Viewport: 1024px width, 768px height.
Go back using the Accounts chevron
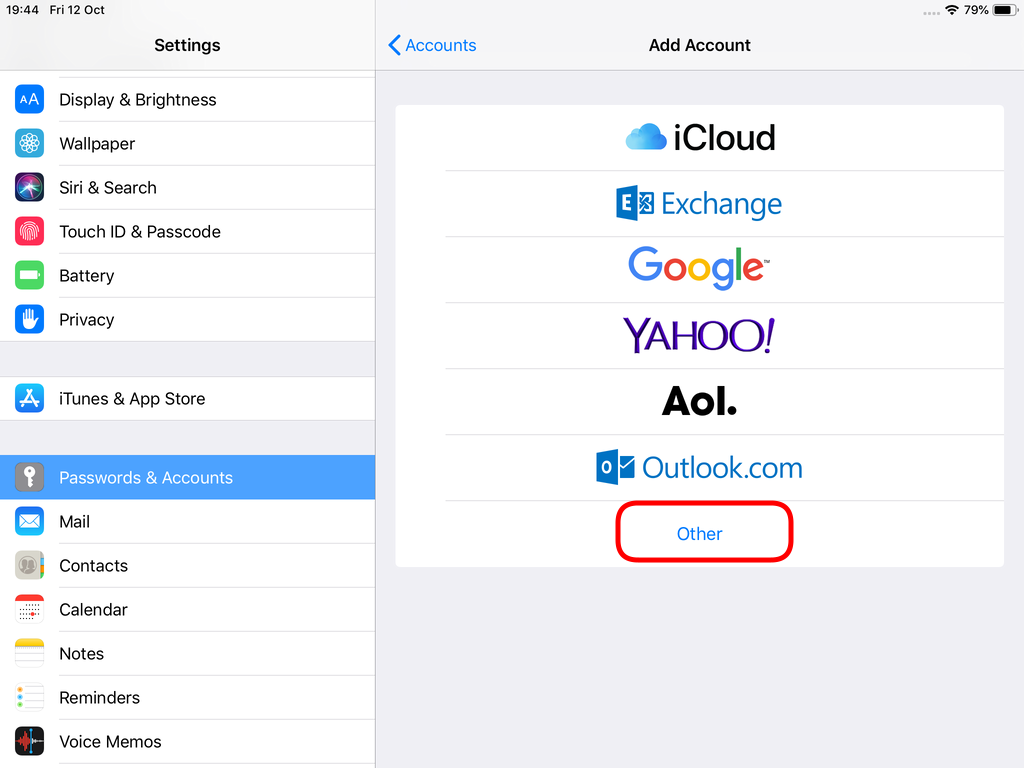click(x=431, y=45)
